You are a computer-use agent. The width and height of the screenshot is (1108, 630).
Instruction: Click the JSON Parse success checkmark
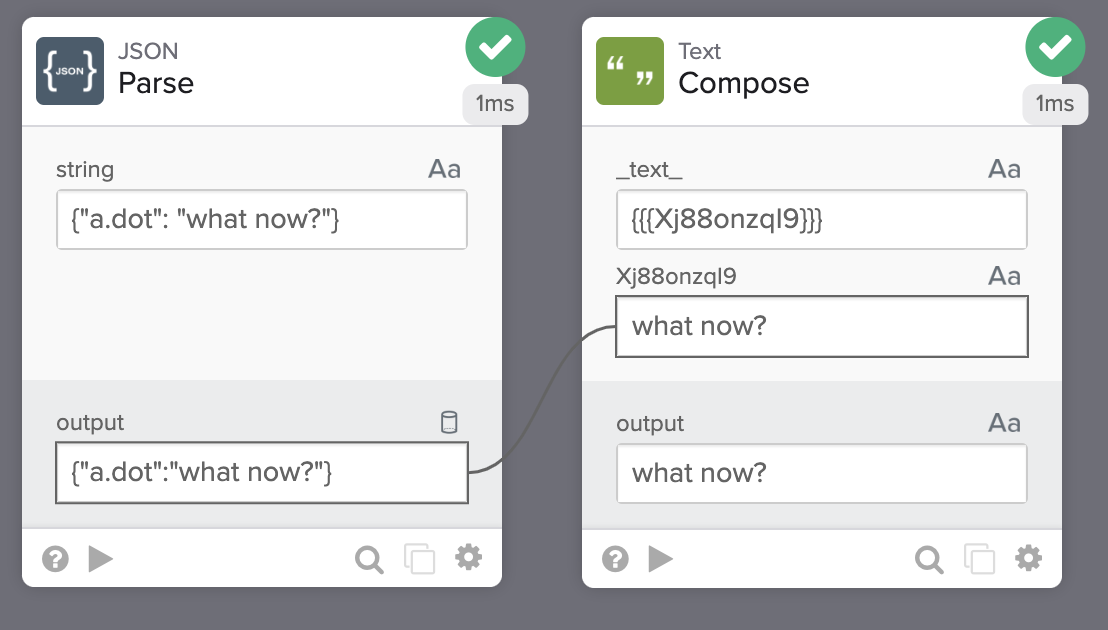pyautogui.click(x=495, y=45)
